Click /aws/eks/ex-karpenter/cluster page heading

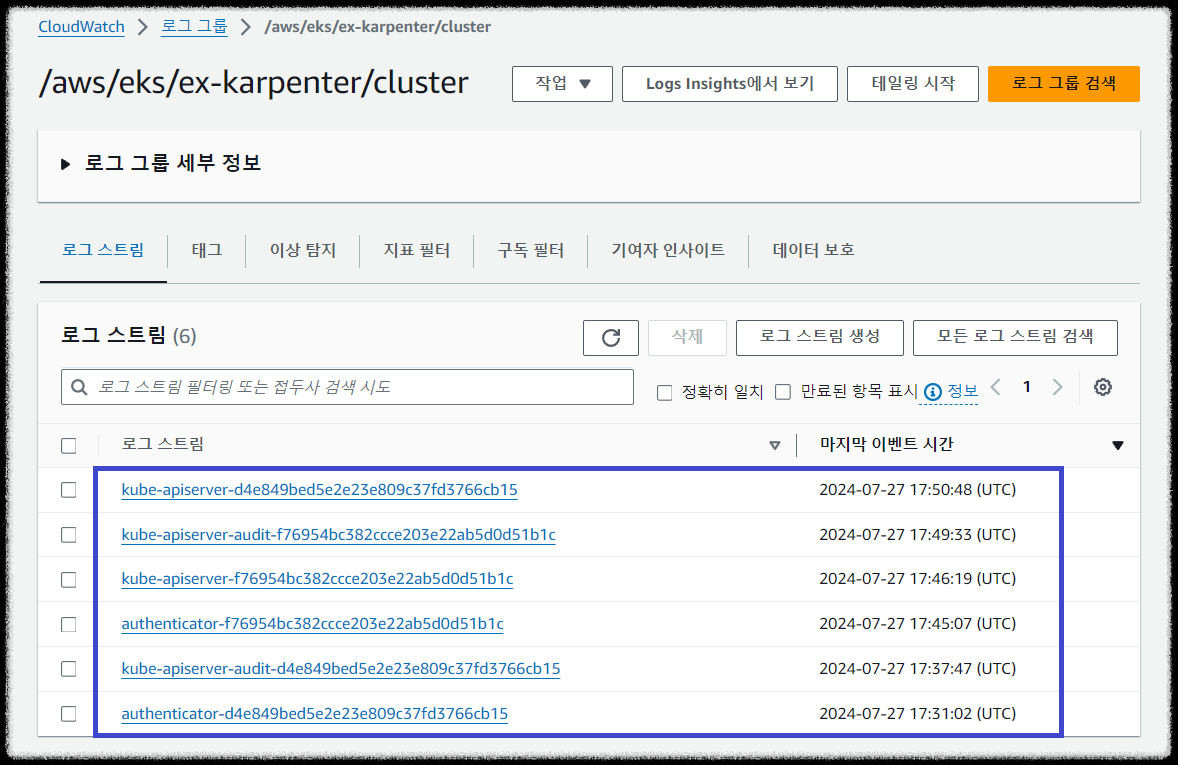tap(254, 83)
